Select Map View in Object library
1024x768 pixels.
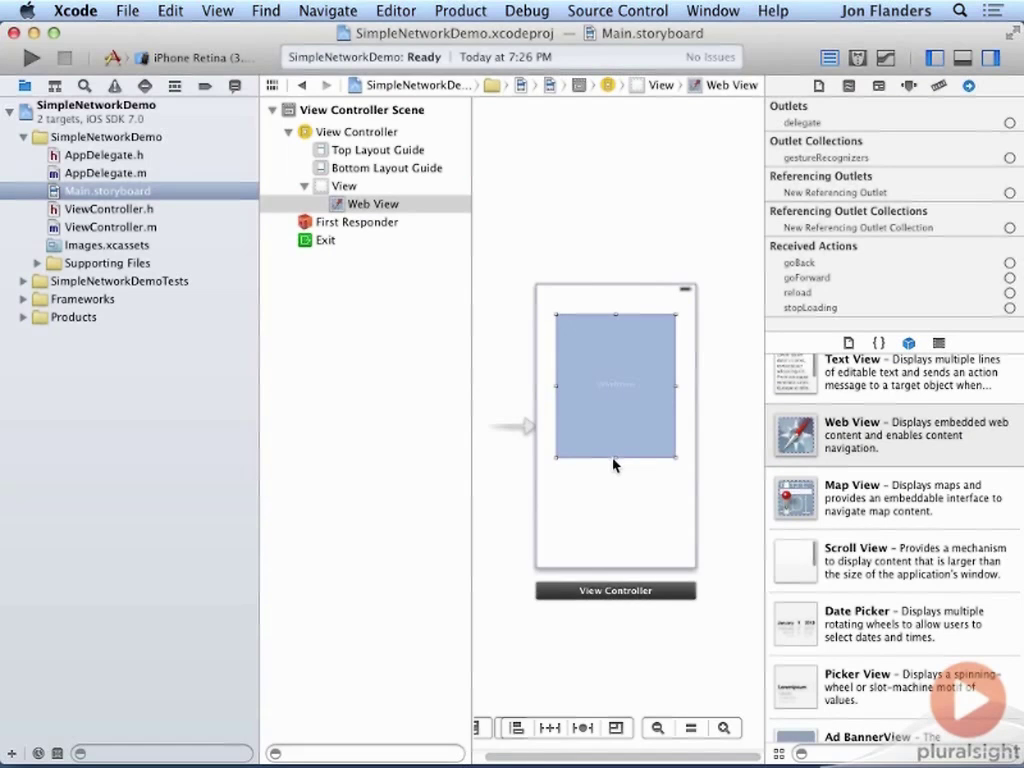(895, 498)
